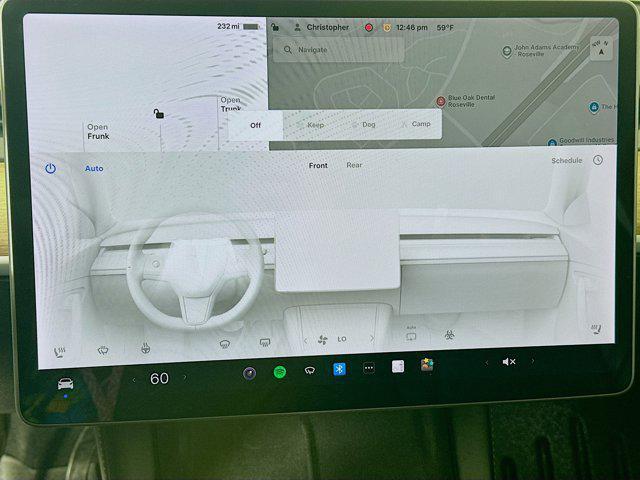Tap Open Frunk

tap(98, 131)
